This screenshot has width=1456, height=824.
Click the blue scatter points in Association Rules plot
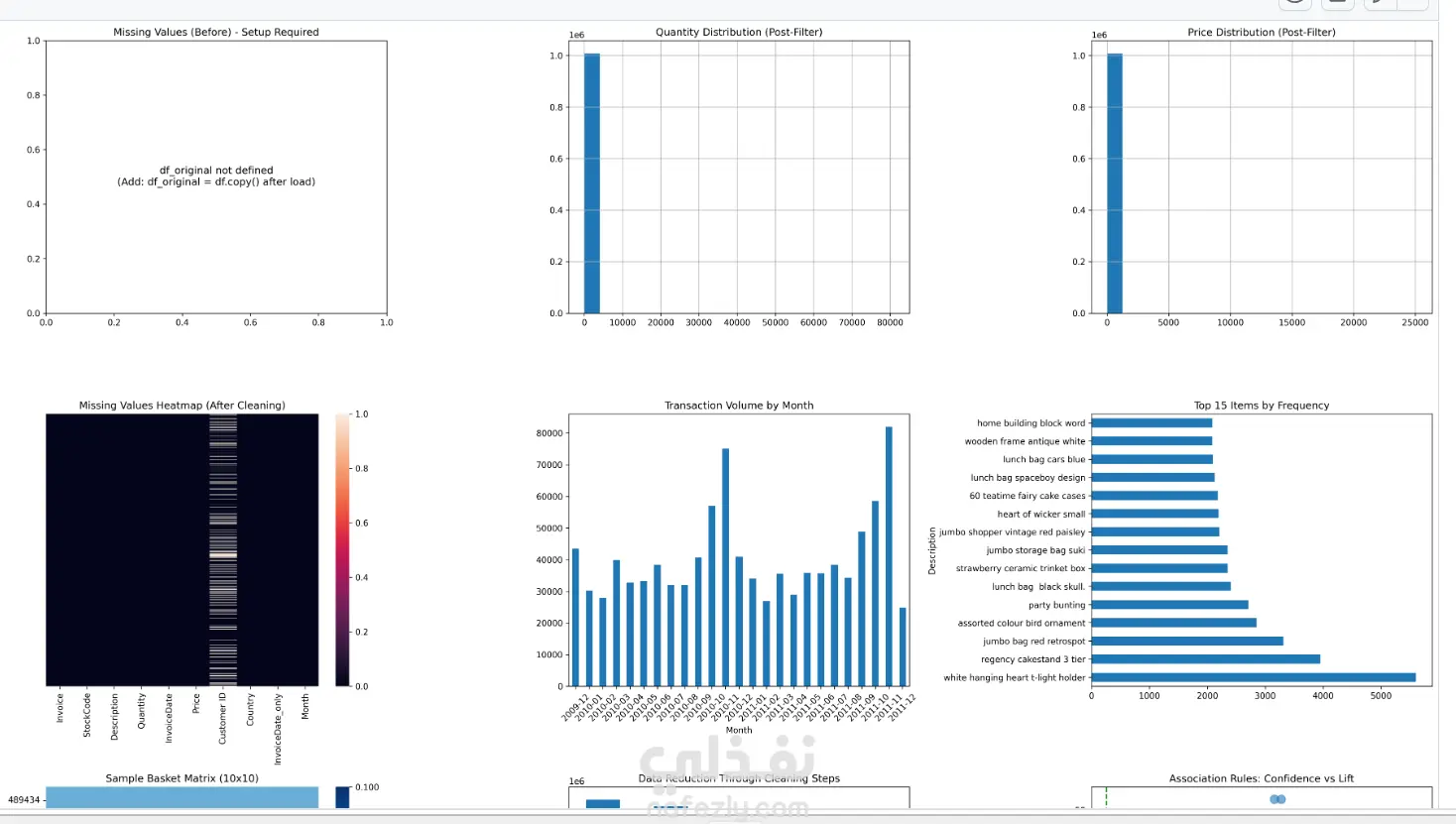pos(1277,799)
